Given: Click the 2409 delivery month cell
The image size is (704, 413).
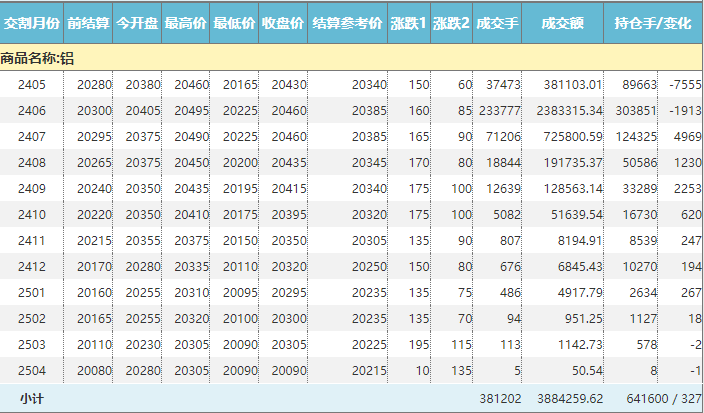Looking at the screenshot, I should coord(32,189).
